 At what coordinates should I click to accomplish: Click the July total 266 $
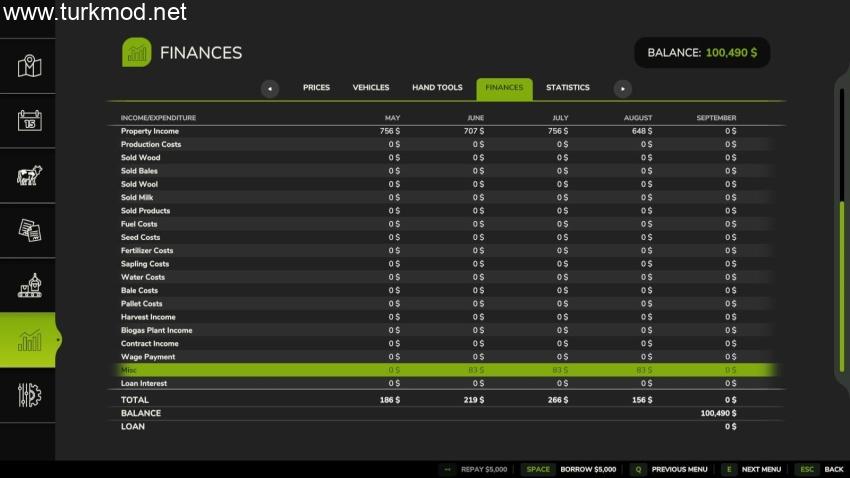click(558, 400)
